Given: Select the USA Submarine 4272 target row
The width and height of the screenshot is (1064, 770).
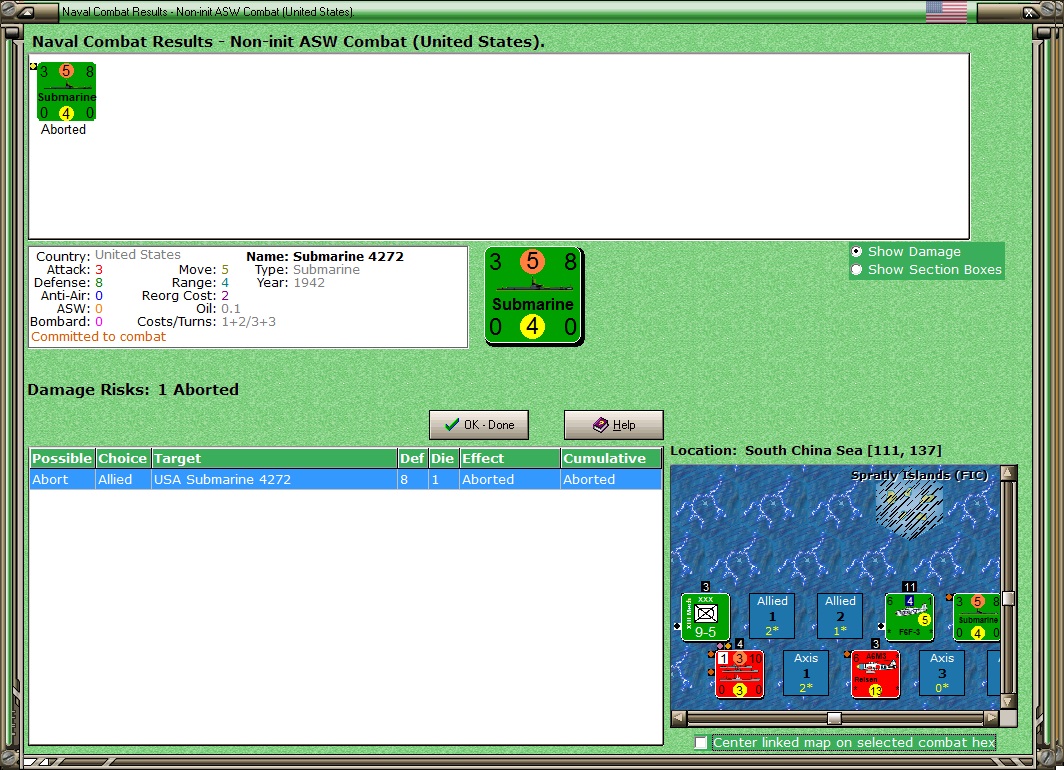Looking at the screenshot, I should pos(346,480).
